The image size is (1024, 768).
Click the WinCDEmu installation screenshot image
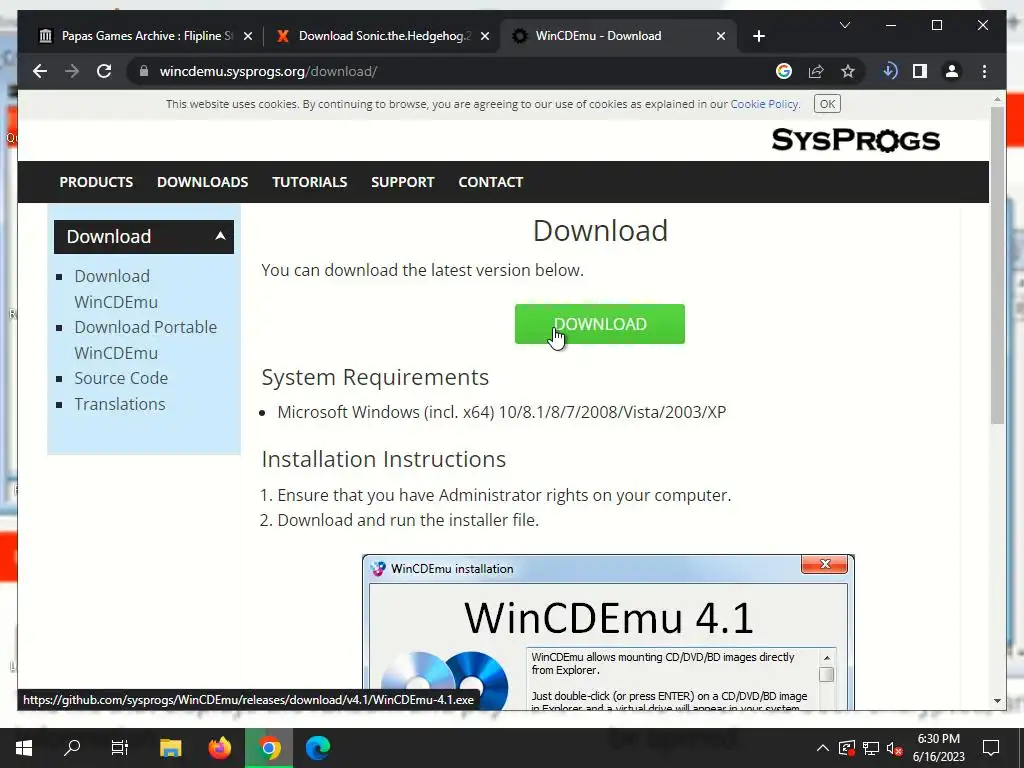(x=608, y=632)
